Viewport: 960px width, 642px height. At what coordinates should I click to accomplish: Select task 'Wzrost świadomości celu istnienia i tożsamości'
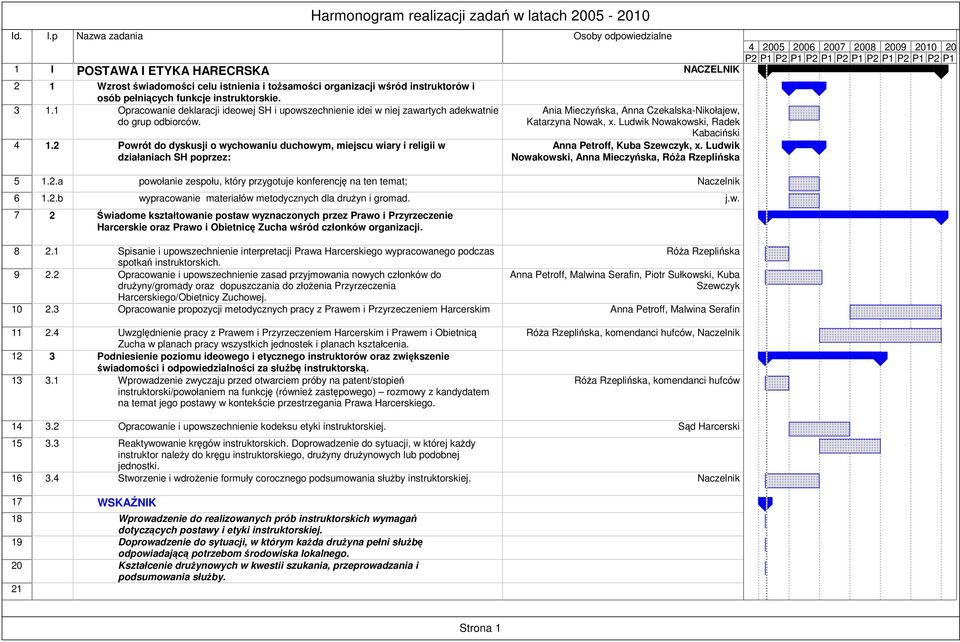[286, 92]
